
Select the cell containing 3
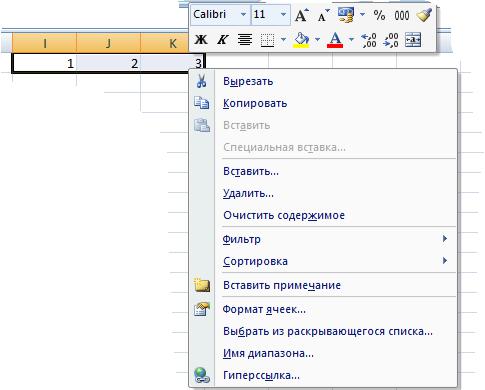click(172, 63)
